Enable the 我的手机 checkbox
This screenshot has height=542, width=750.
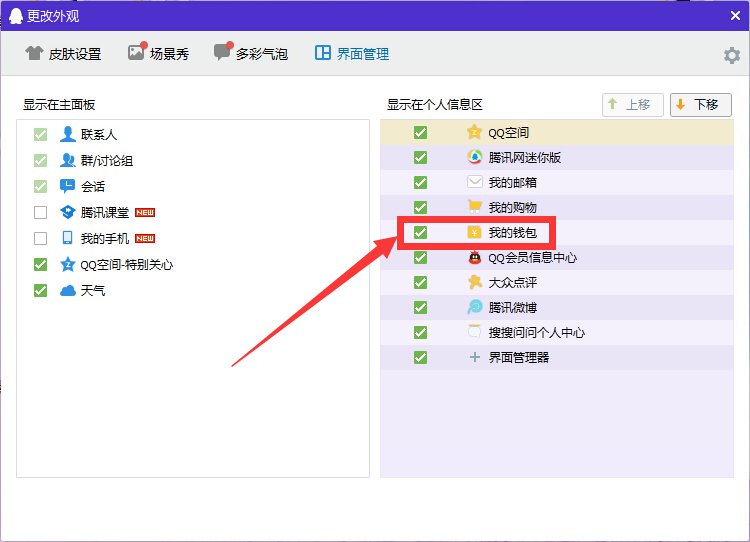pos(41,238)
